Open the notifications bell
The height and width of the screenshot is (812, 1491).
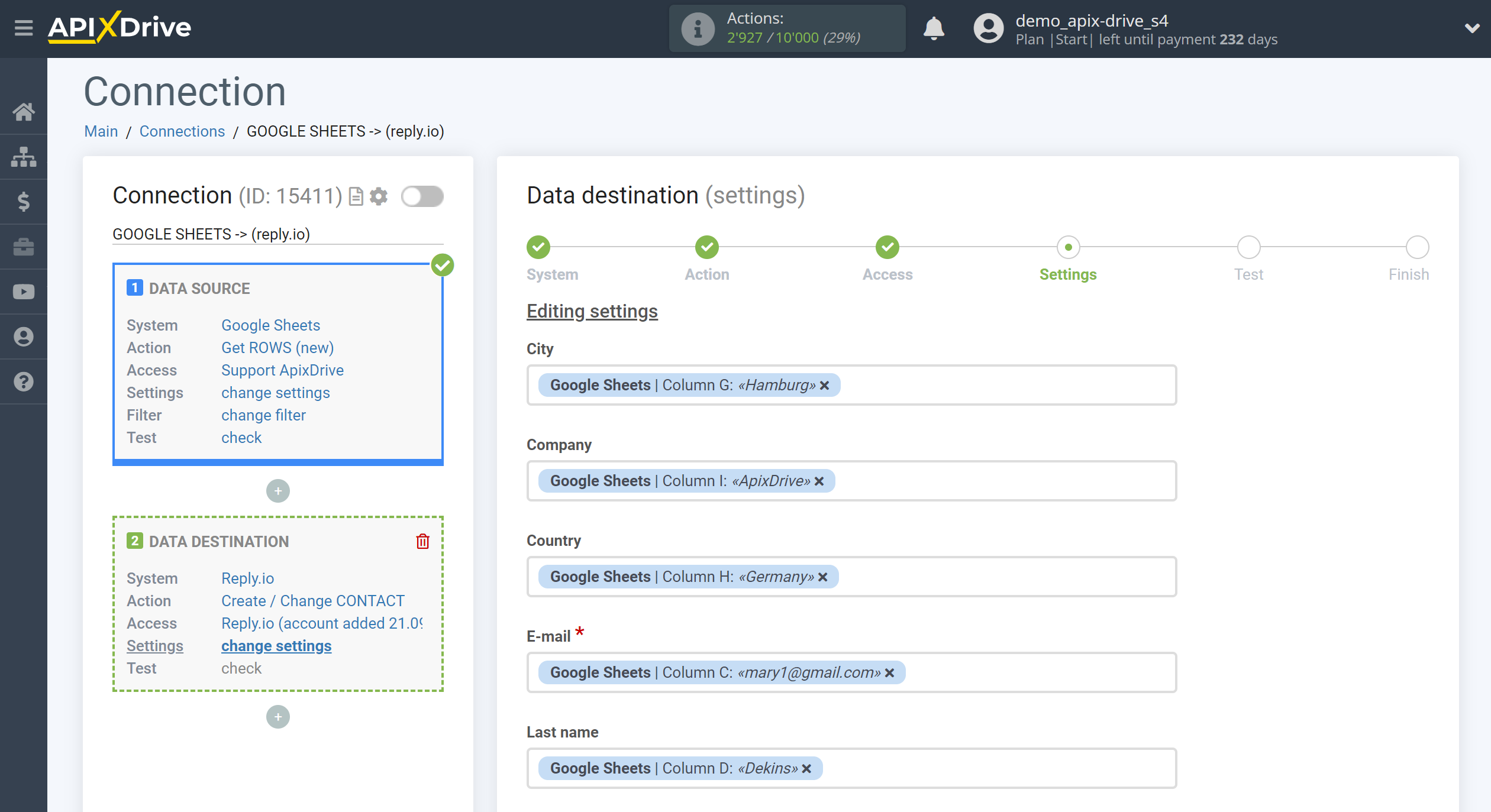click(934, 28)
